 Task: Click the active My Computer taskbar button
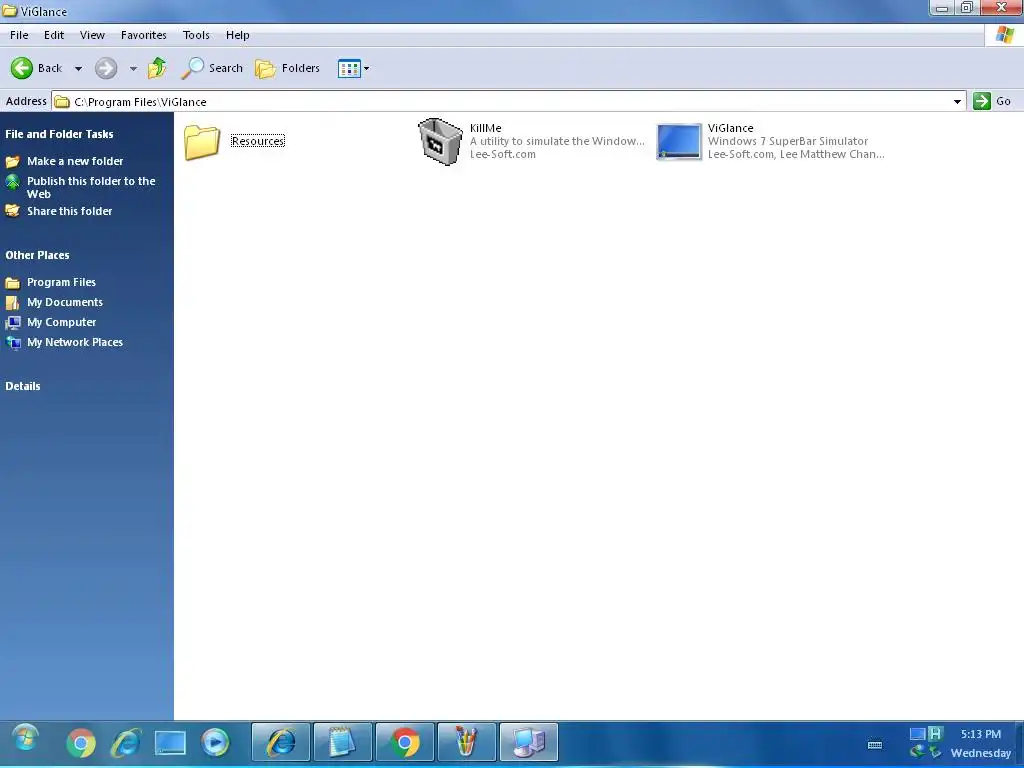pos(529,742)
